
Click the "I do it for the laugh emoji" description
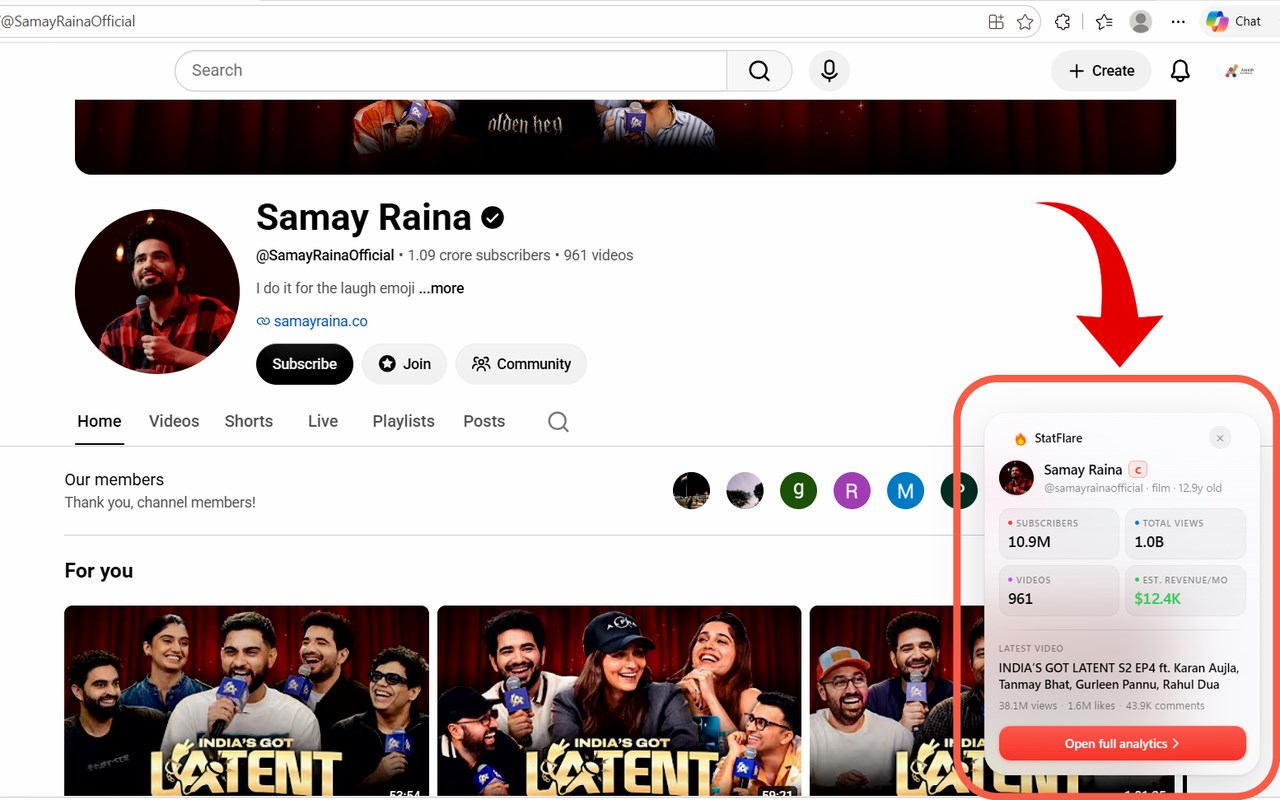(x=335, y=288)
